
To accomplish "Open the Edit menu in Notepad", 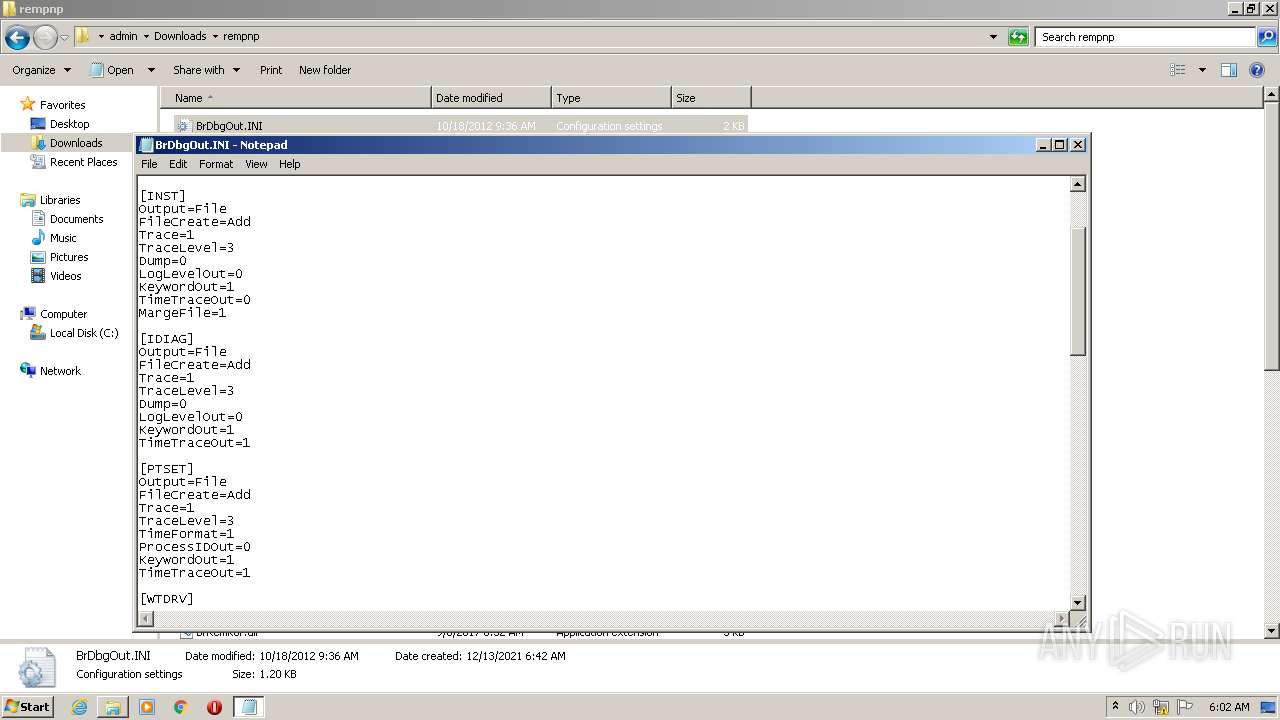I will [x=178, y=164].
